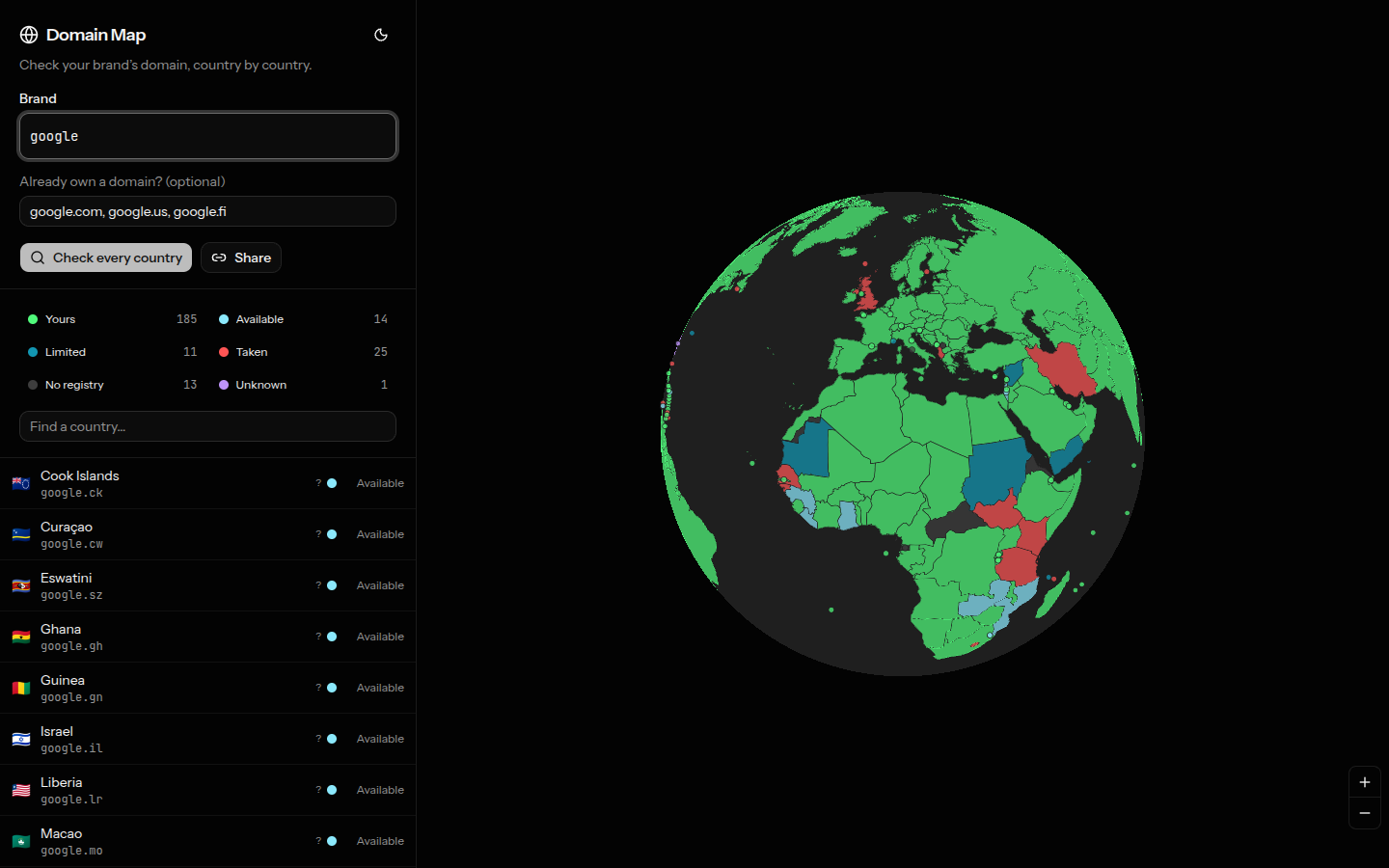This screenshot has height=868, width=1389.
Task: Filter by the Available legend entry
Action: pyautogui.click(x=303, y=319)
